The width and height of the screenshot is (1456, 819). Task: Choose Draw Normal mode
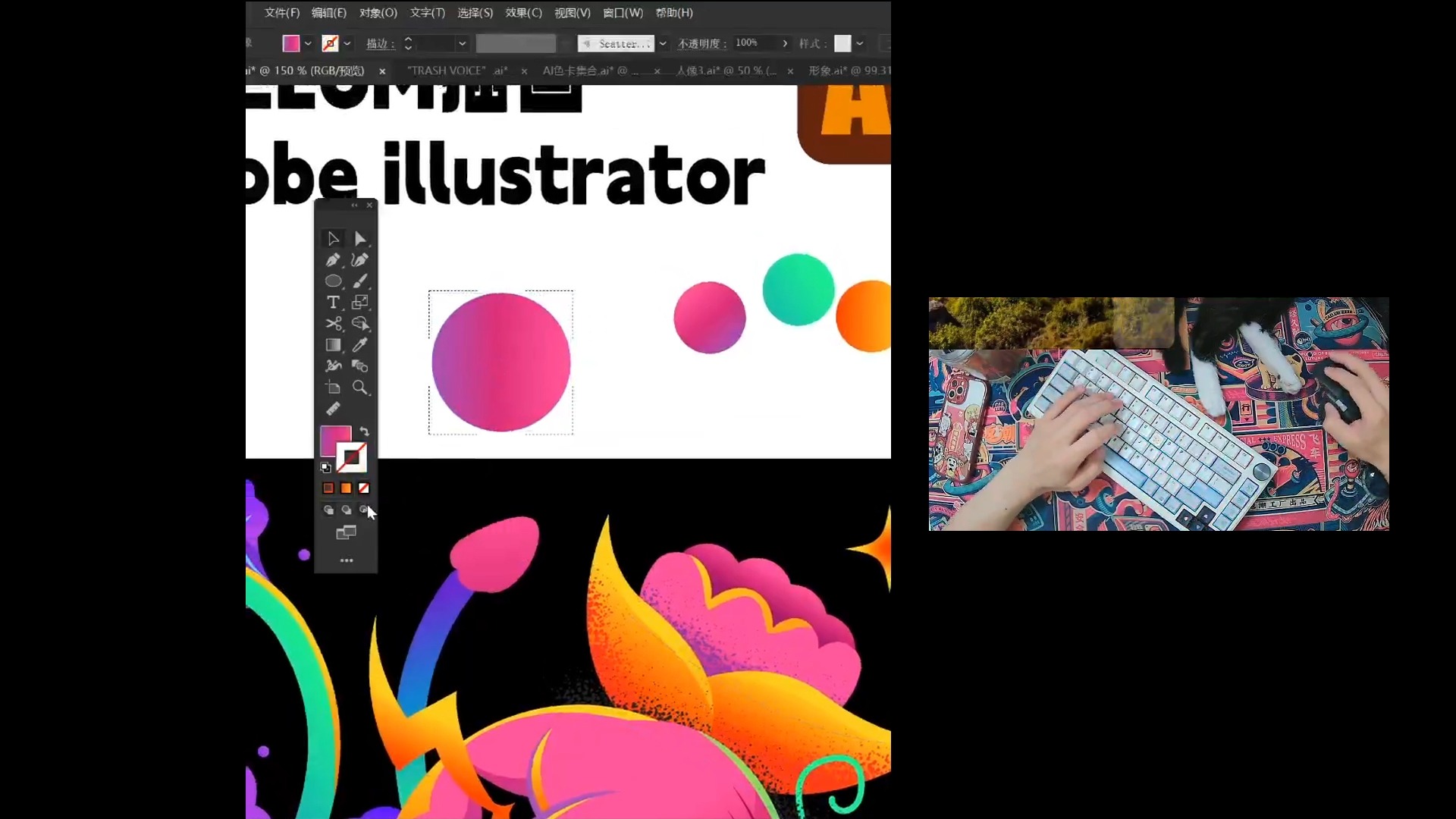point(328,510)
